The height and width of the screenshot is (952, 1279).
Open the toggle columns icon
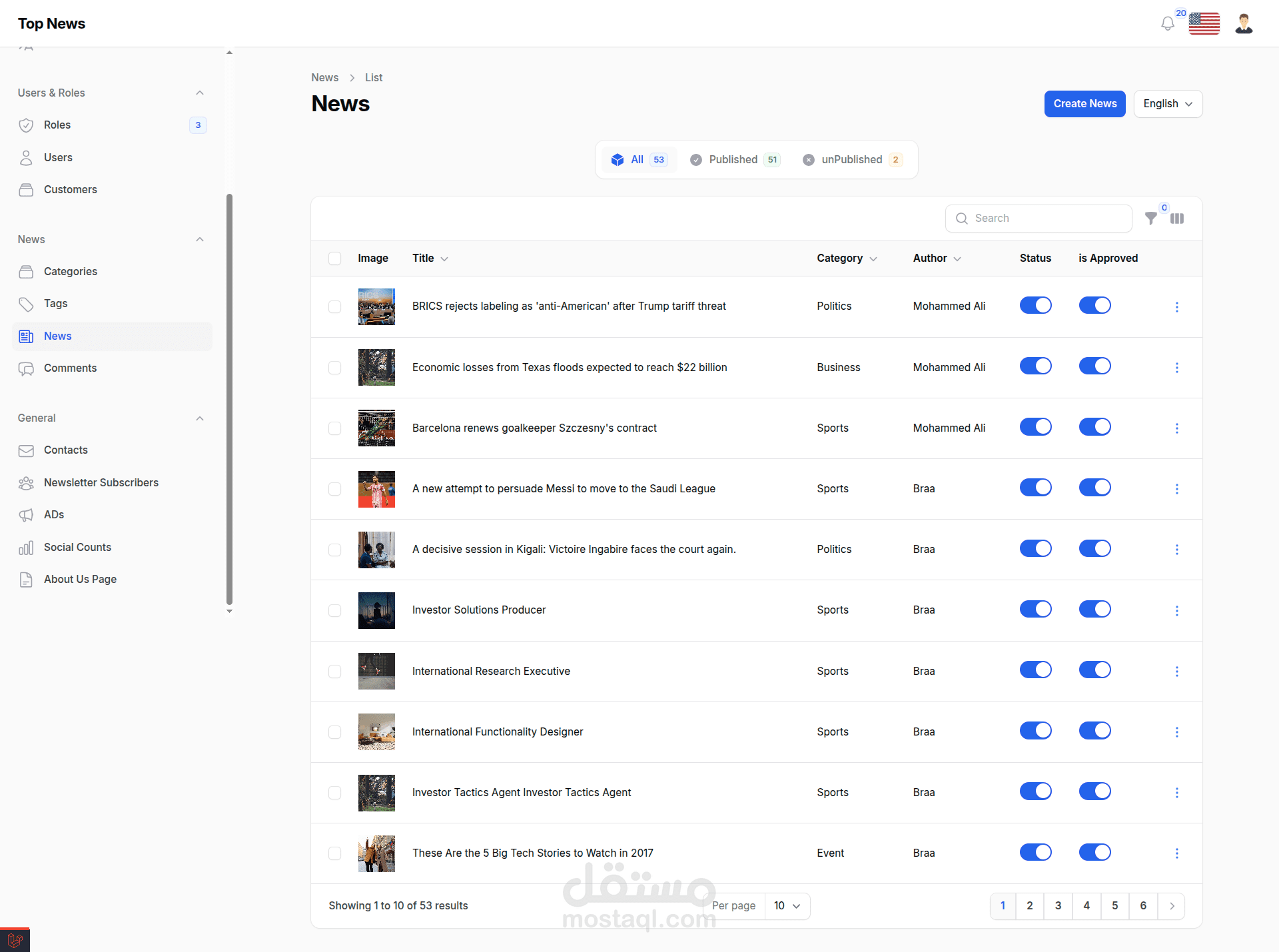(1177, 219)
